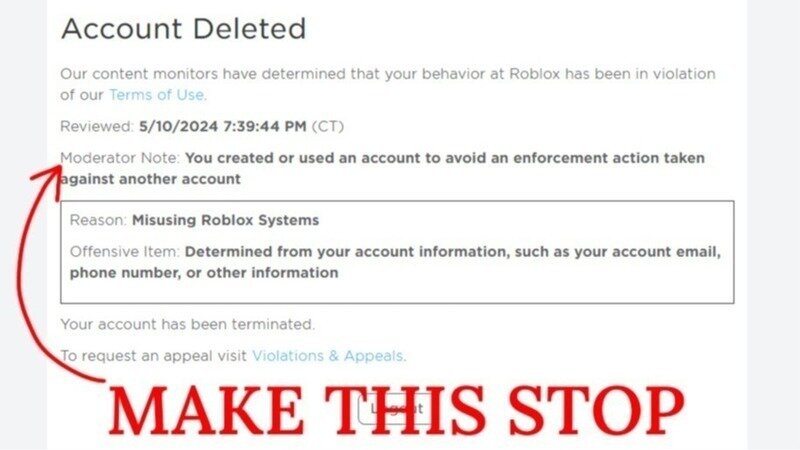
Task: Open the Violations & Appeals link
Action: [328, 356]
